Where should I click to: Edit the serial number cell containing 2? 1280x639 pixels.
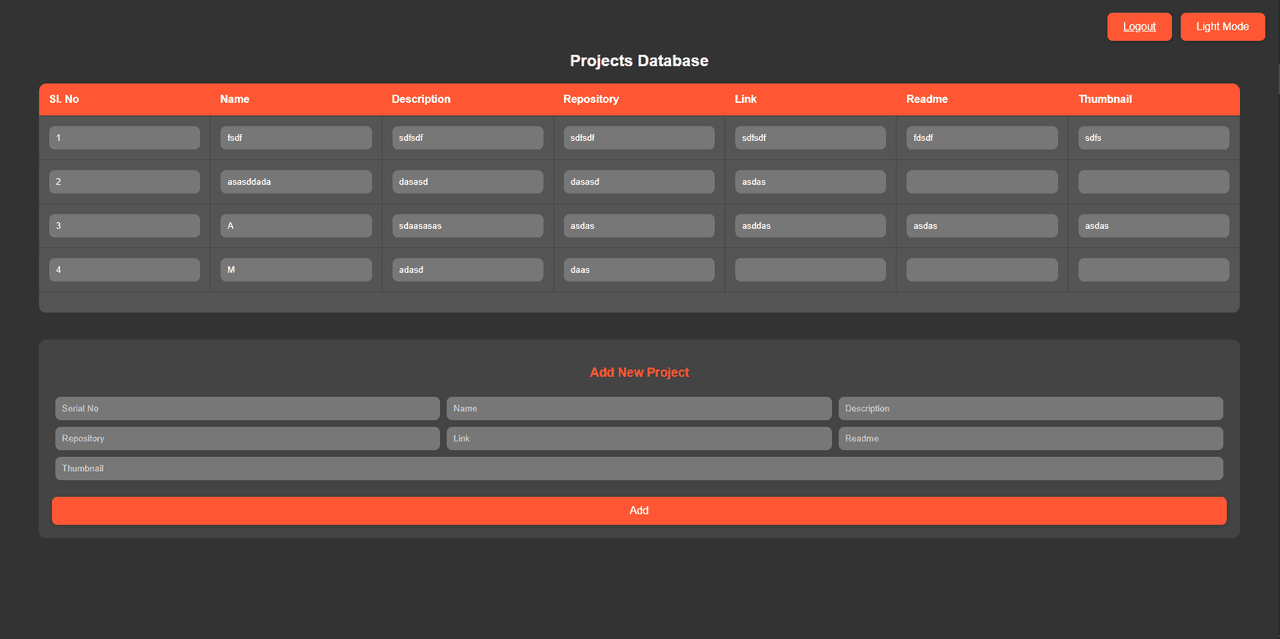(124, 182)
